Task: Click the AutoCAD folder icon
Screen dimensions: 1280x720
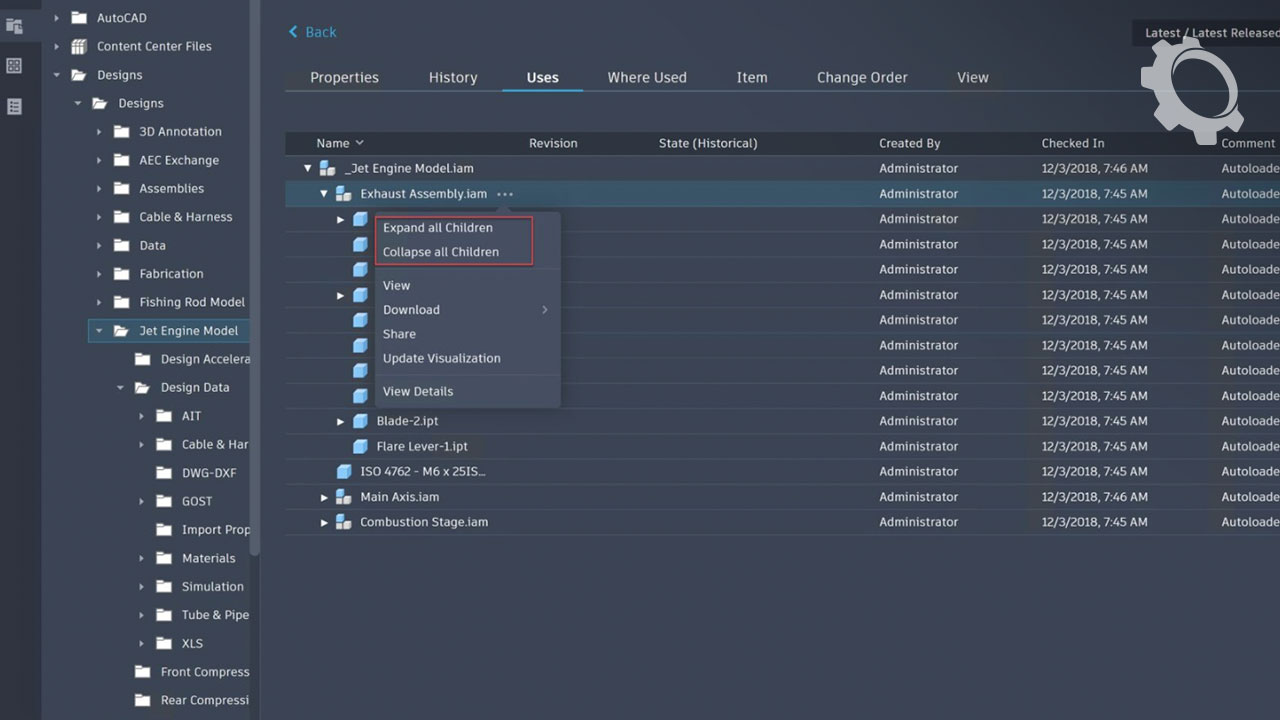Action: pos(78,18)
